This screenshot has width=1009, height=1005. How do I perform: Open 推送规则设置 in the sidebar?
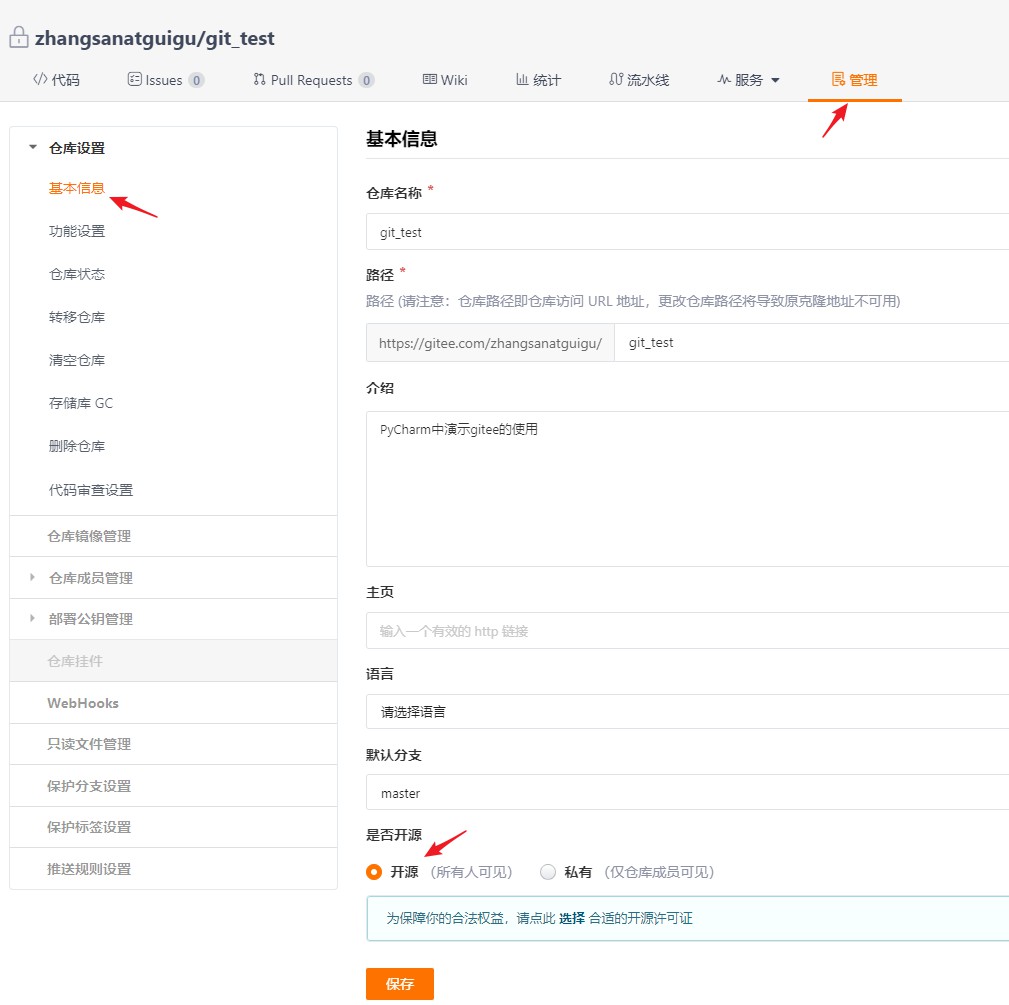pos(174,869)
